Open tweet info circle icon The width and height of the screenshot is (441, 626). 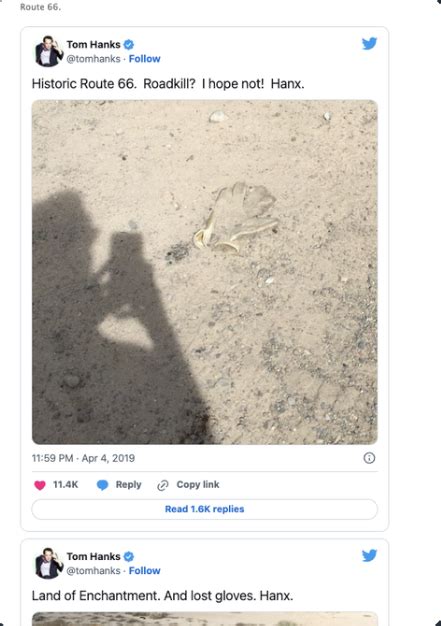[369, 458]
